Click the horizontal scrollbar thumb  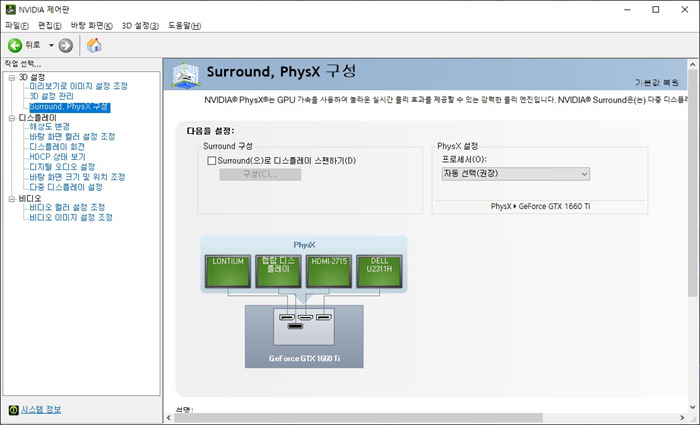pyautogui.click(x=358, y=418)
